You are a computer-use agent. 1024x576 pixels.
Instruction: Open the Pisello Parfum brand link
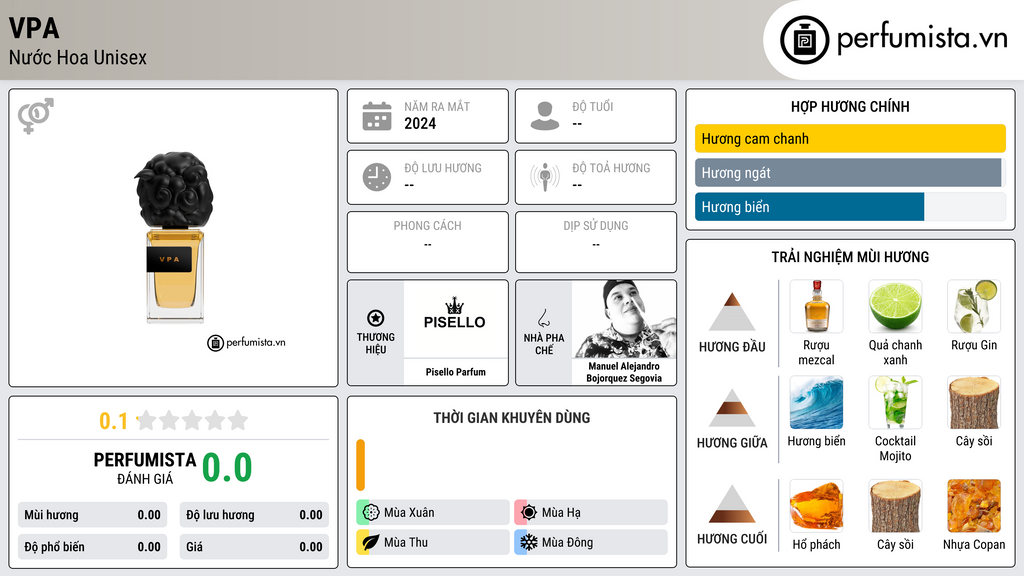coord(455,372)
